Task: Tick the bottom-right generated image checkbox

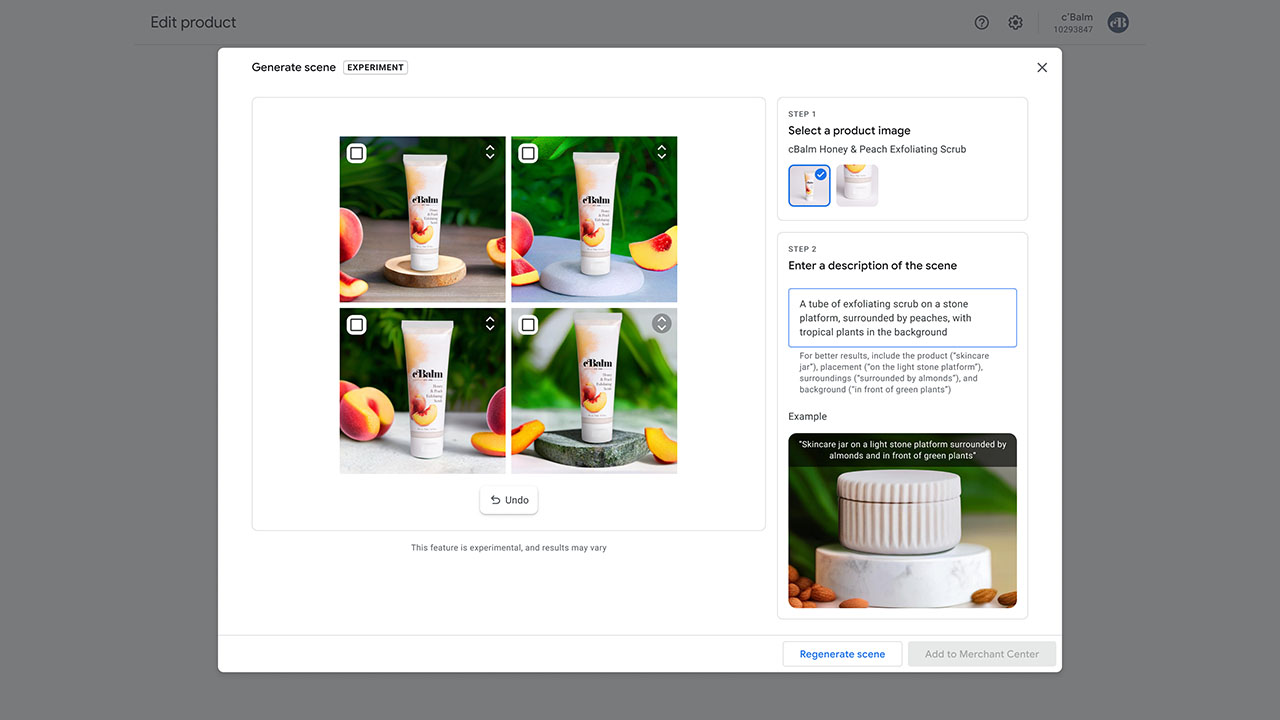Action: click(x=528, y=325)
